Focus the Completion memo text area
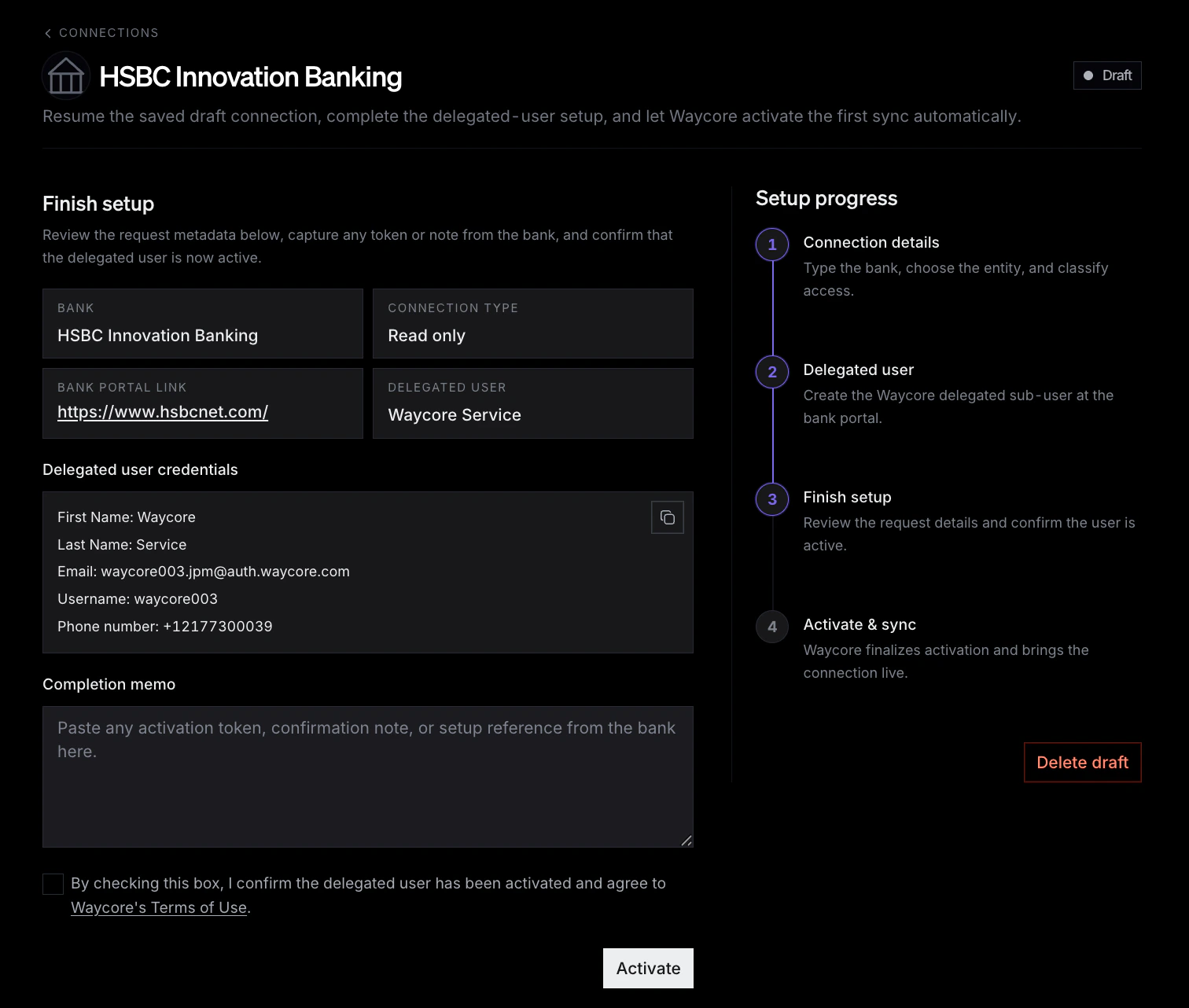Screen dimensions: 1189x1008 tap(368, 777)
